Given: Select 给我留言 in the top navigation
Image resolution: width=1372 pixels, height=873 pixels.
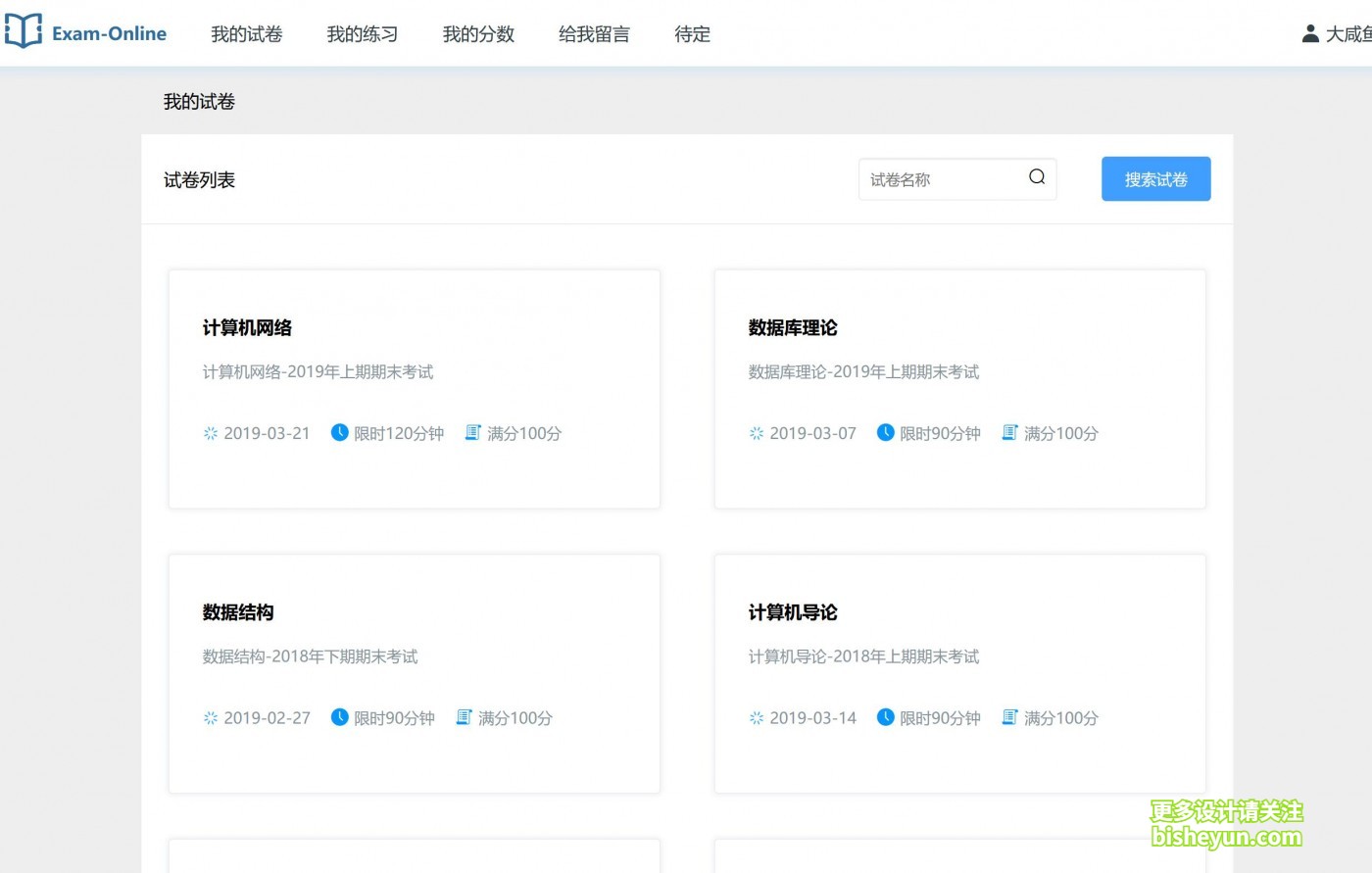Looking at the screenshot, I should click(x=594, y=34).
